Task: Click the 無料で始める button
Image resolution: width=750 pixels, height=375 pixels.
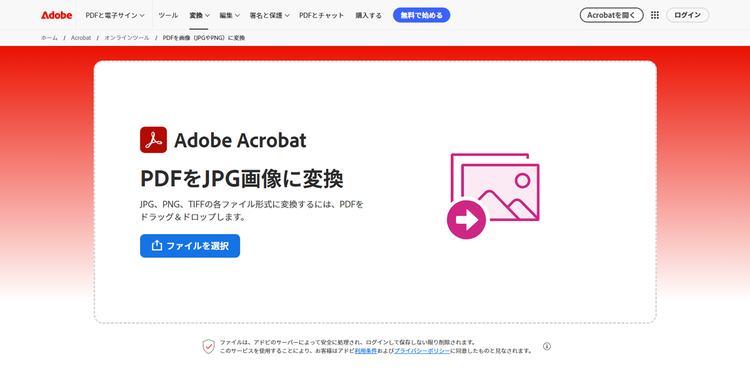Action: click(421, 15)
